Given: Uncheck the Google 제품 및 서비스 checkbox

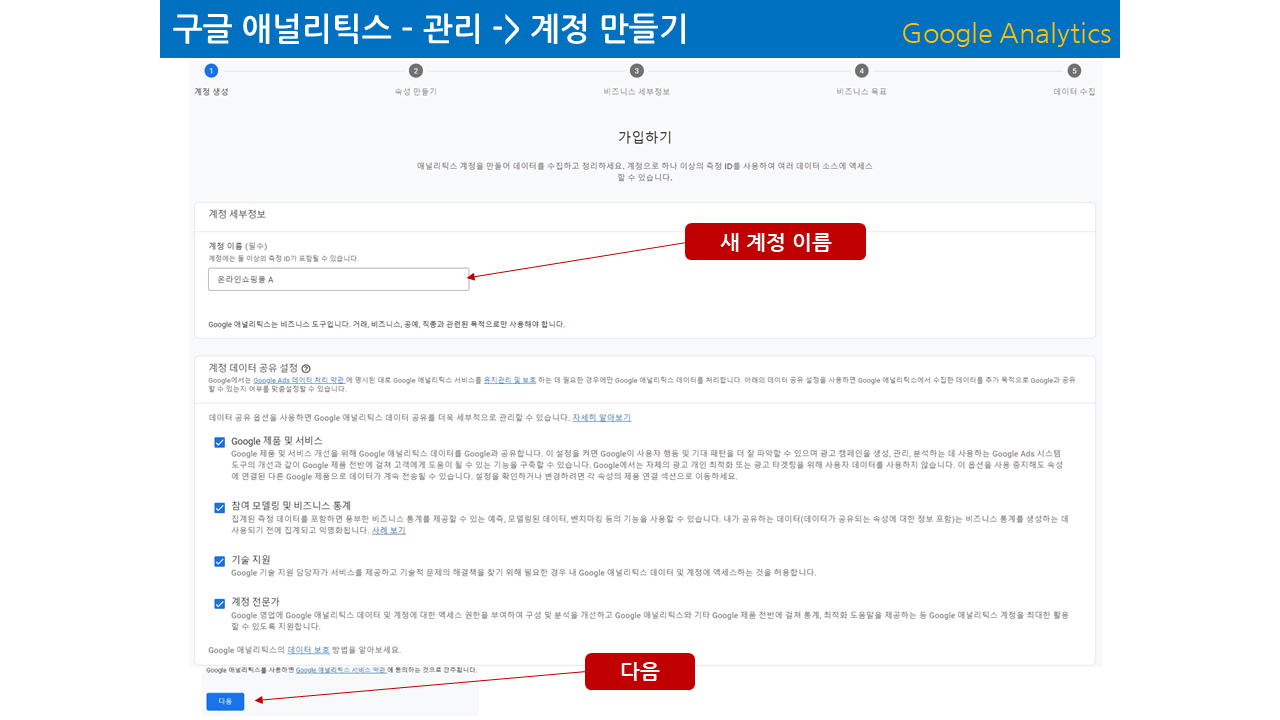Looking at the screenshot, I should click(219, 442).
